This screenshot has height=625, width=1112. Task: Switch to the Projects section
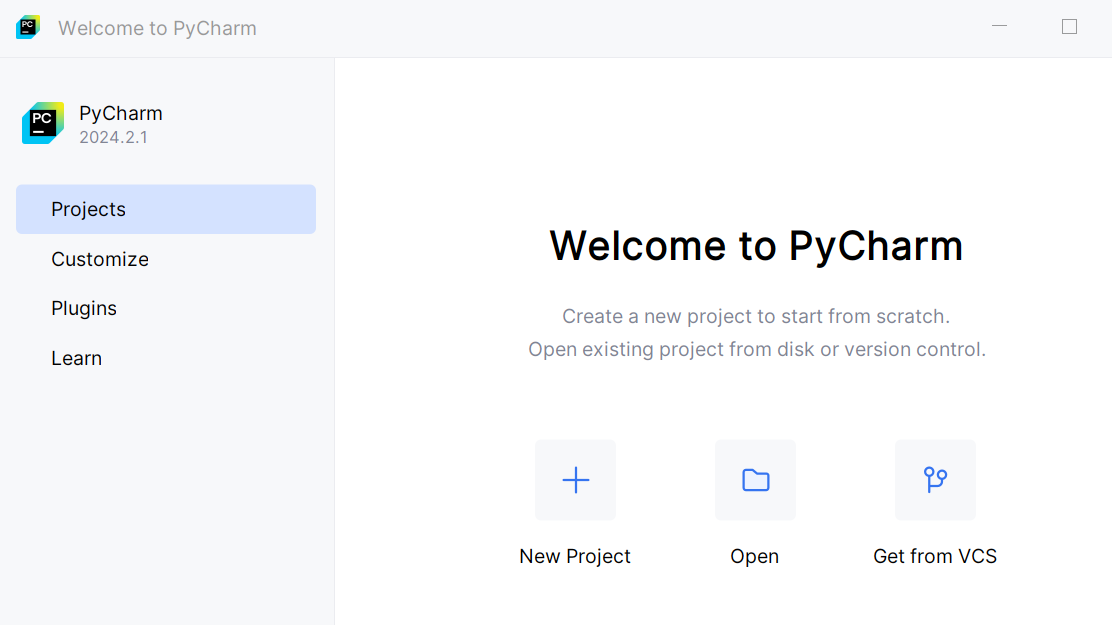(x=88, y=209)
